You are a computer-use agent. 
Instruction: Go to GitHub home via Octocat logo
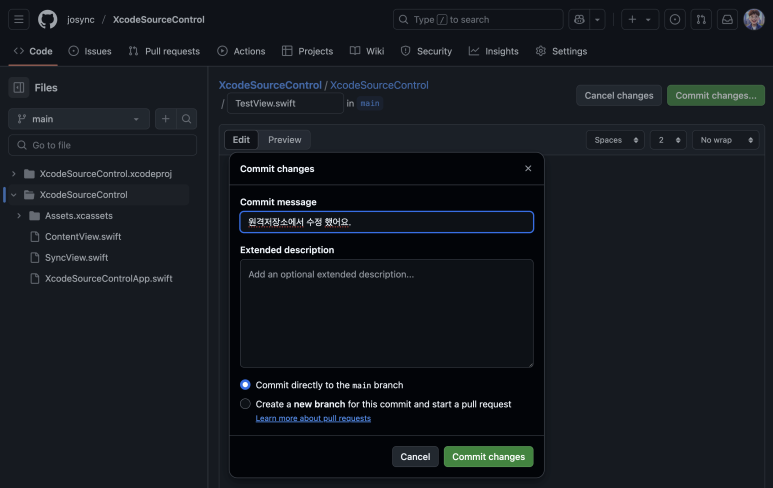click(48, 20)
